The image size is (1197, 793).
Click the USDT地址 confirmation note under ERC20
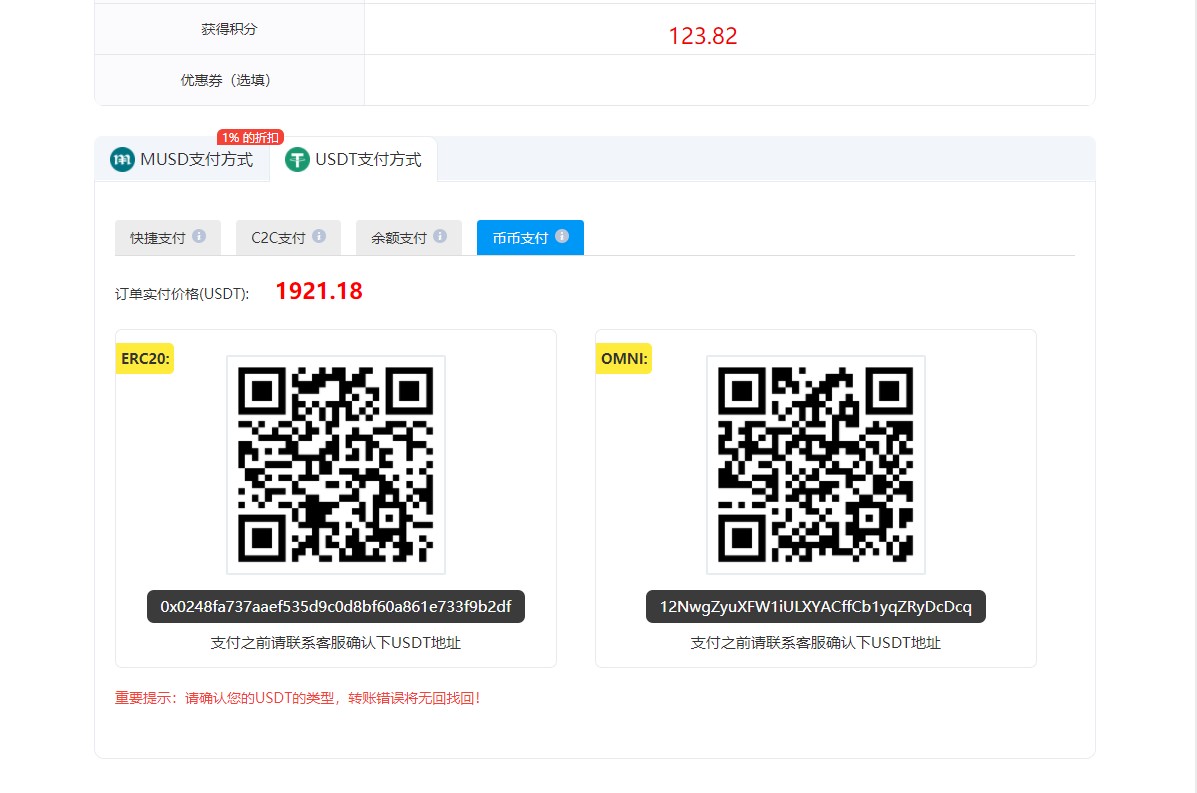tap(336, 643)
